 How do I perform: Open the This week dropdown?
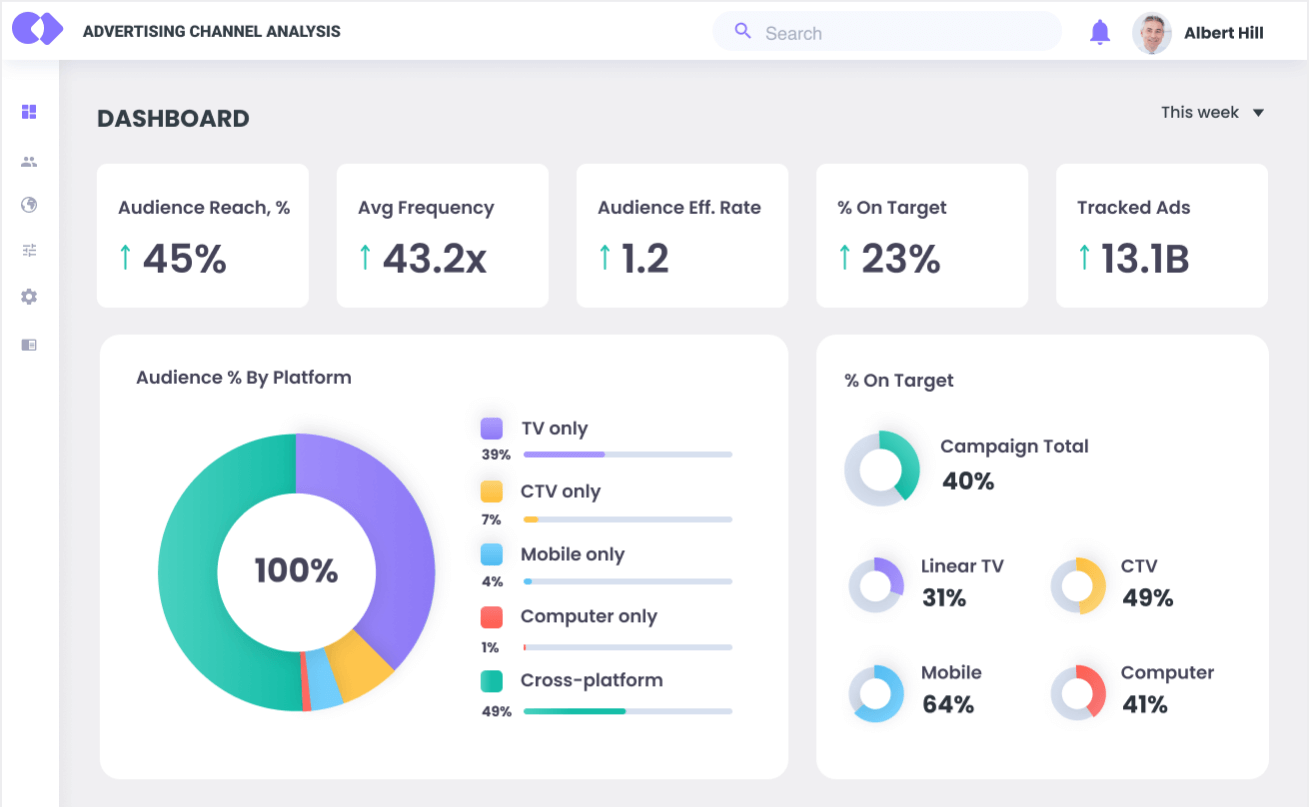pos(1199,112)
